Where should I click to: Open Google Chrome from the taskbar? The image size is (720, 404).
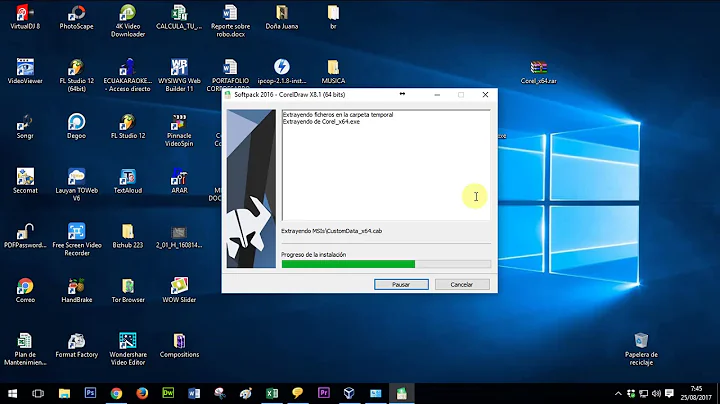click(116, 393)
